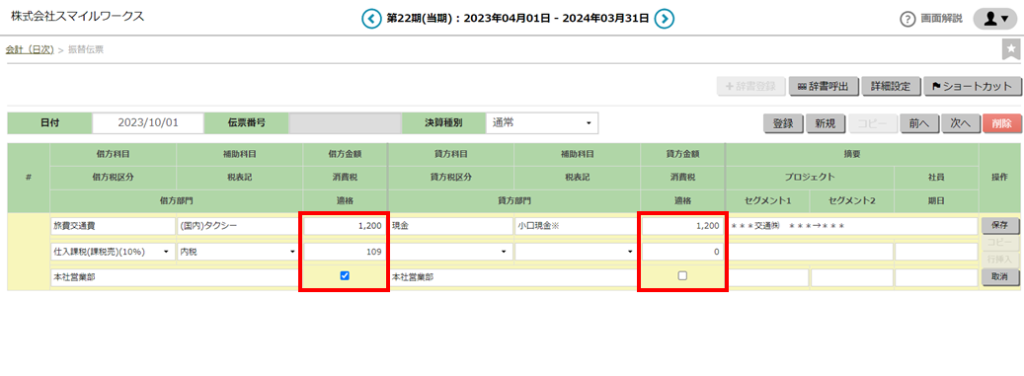Open credit tax notation dropdown

(577, 251)
